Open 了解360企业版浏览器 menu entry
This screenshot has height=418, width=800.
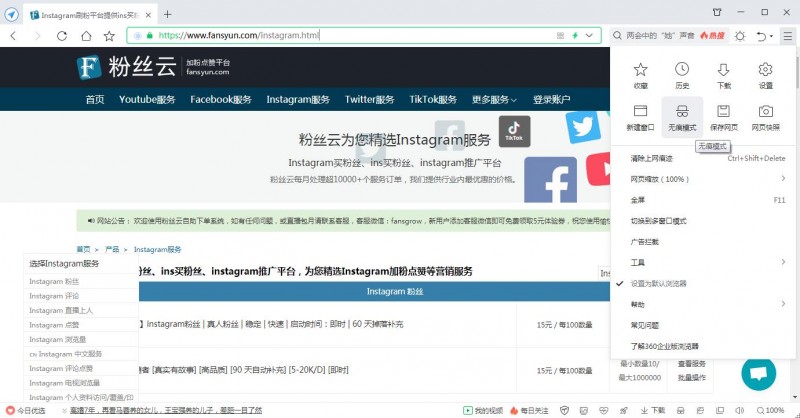[x=703, y=346]
